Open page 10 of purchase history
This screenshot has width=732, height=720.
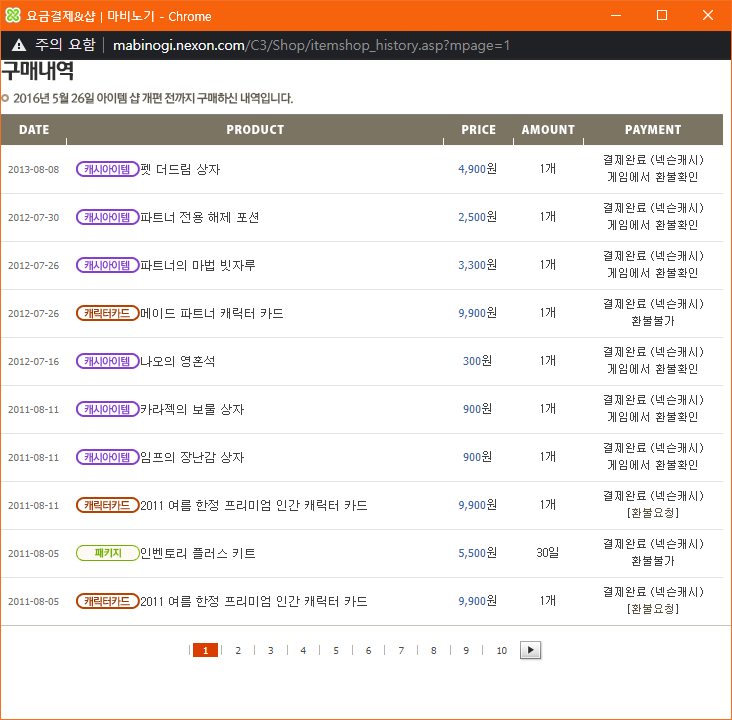tap(502, 650)
